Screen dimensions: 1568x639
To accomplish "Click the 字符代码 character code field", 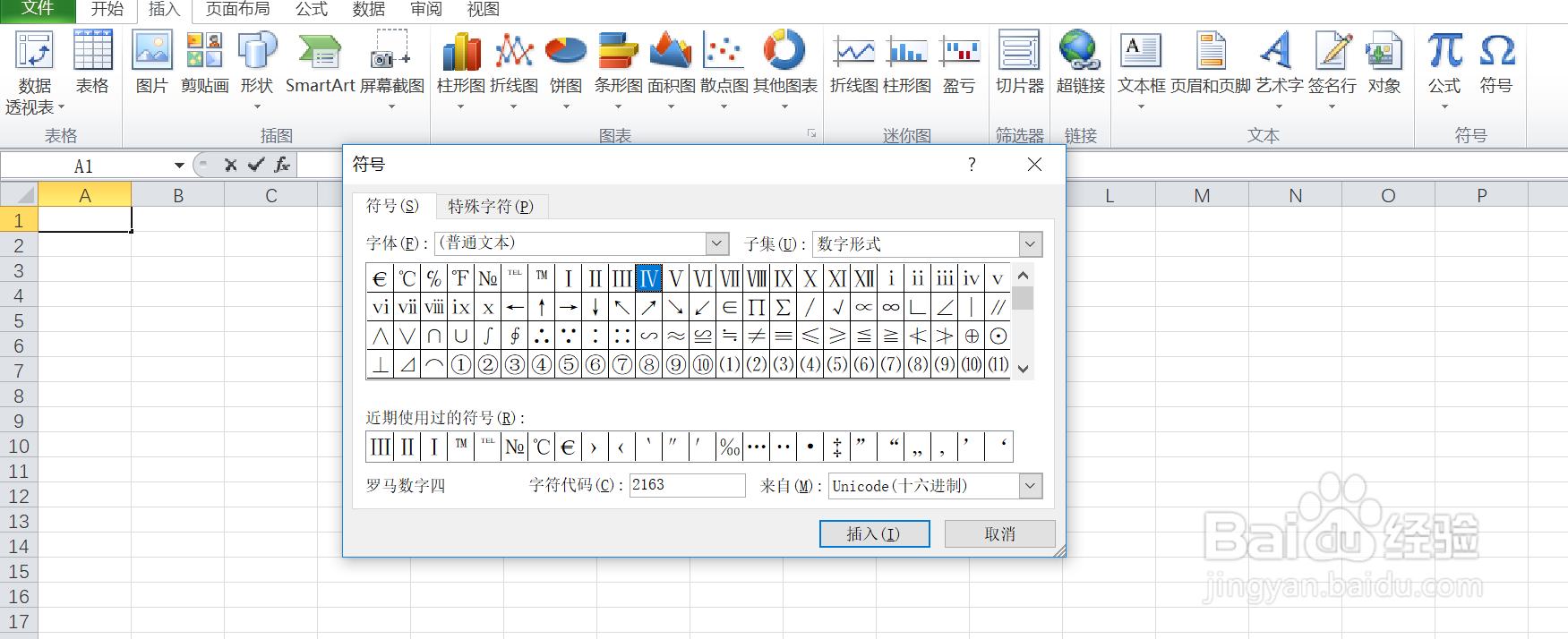I will click(688, 485).
